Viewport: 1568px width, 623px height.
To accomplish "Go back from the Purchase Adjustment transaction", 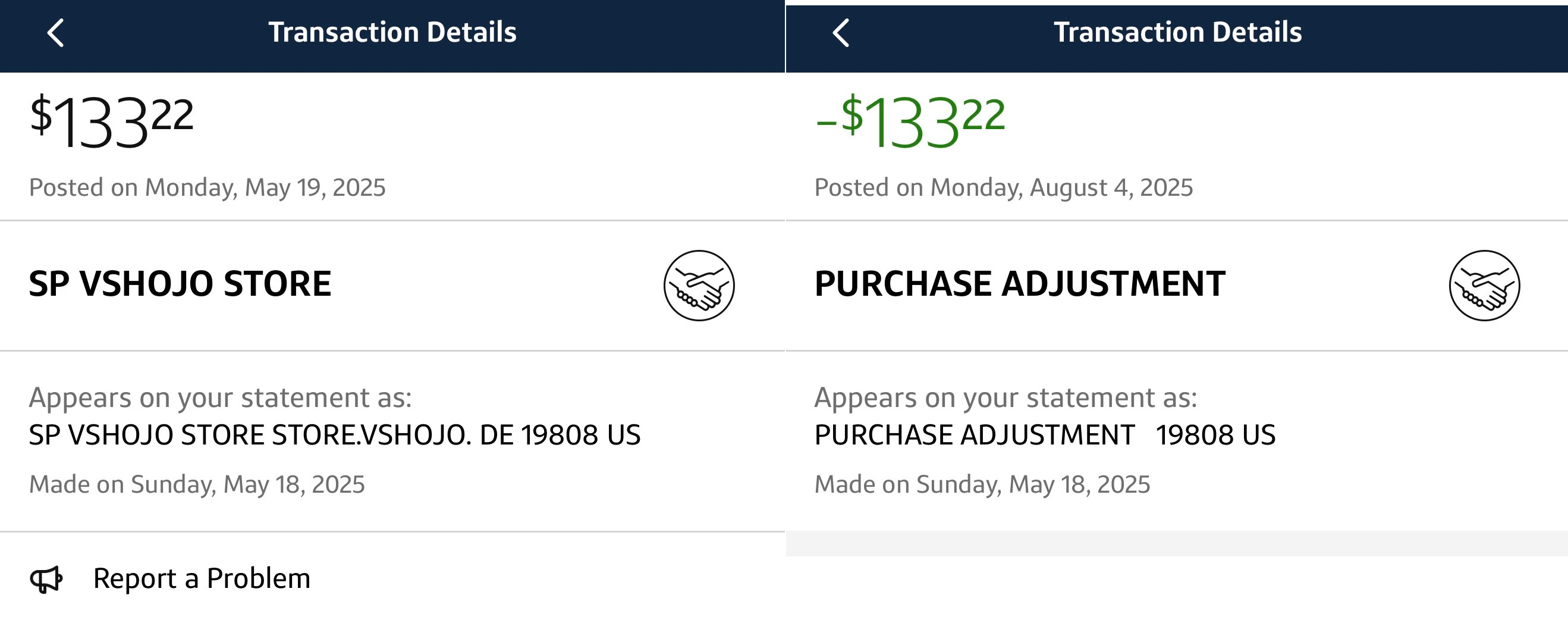I will pos(841,33).
